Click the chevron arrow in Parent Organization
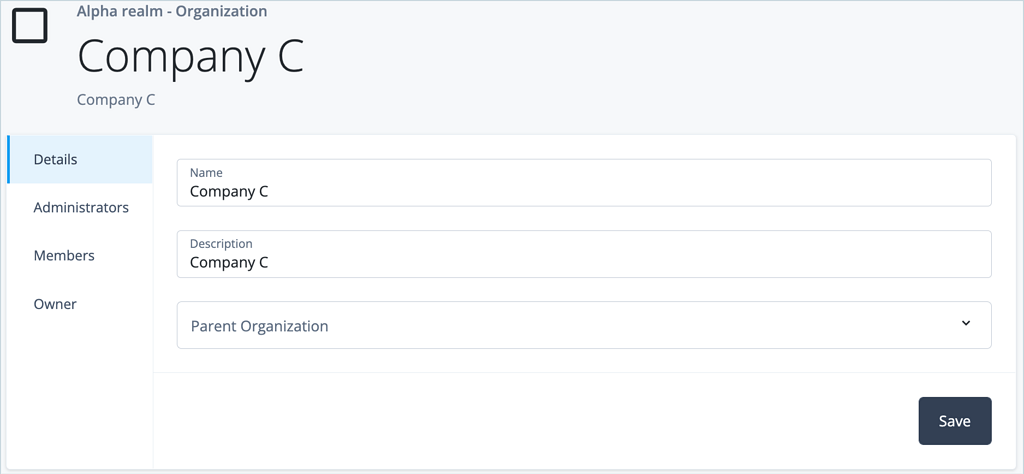 pyautogui.click(x=966, y=323)
